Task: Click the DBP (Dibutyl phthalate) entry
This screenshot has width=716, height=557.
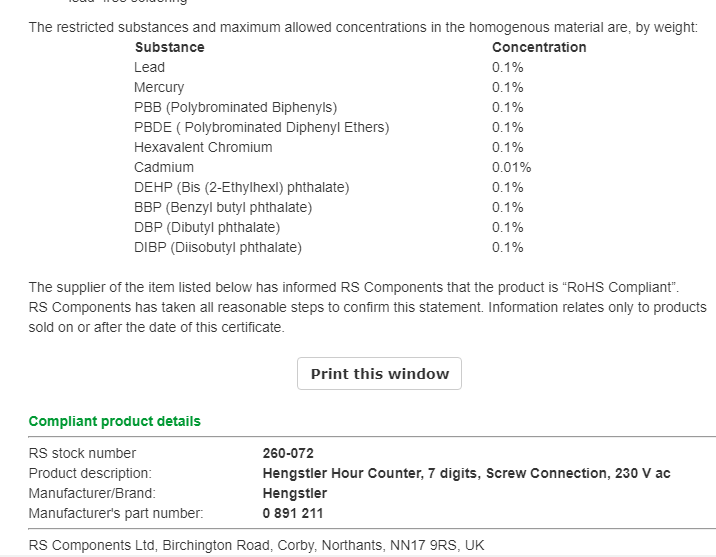Action: [207, 227]
